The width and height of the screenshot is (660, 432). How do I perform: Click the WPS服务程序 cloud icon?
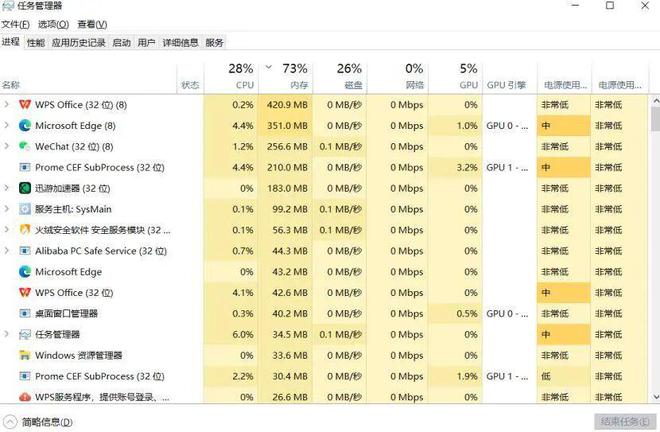coord(25,397)
